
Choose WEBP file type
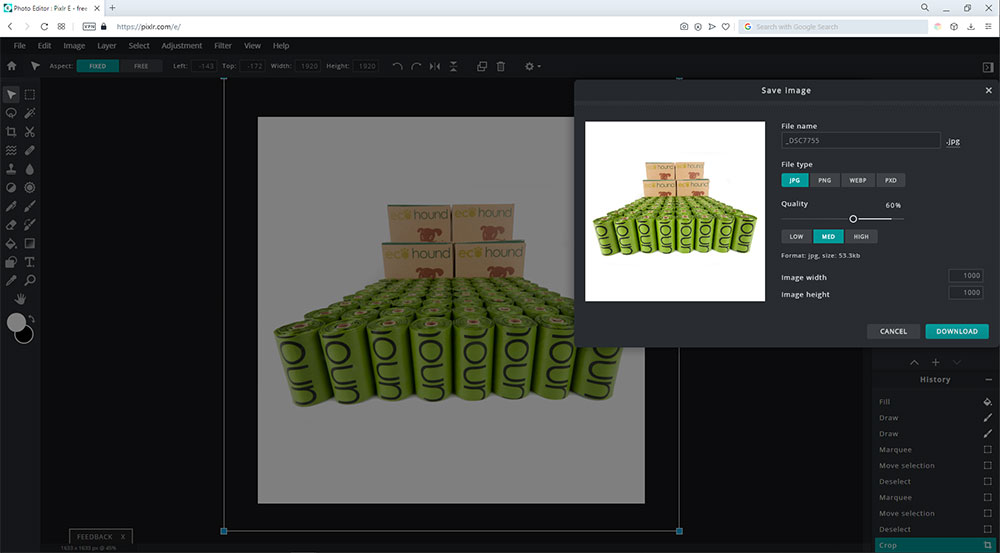[x=858, y=181]
